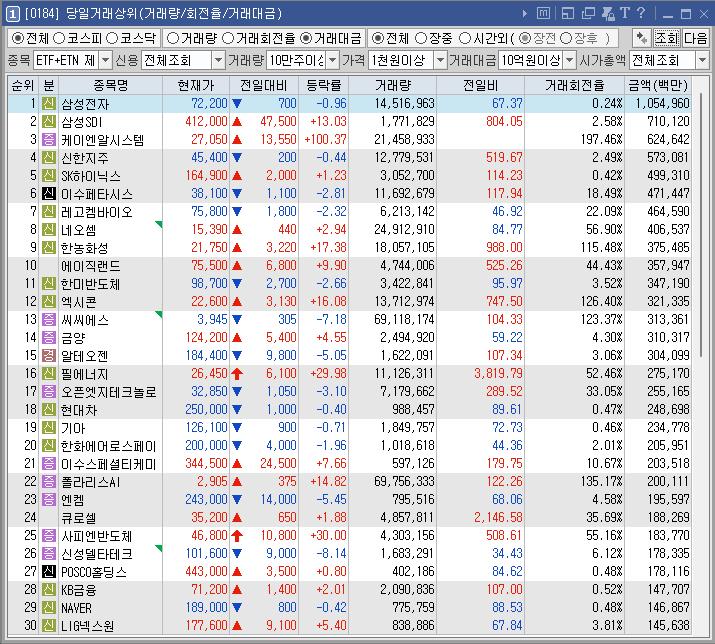Open the 거래대금 10억원이상 dropdown
Viewport: 715px width, 644px height.
coord(570,60)
